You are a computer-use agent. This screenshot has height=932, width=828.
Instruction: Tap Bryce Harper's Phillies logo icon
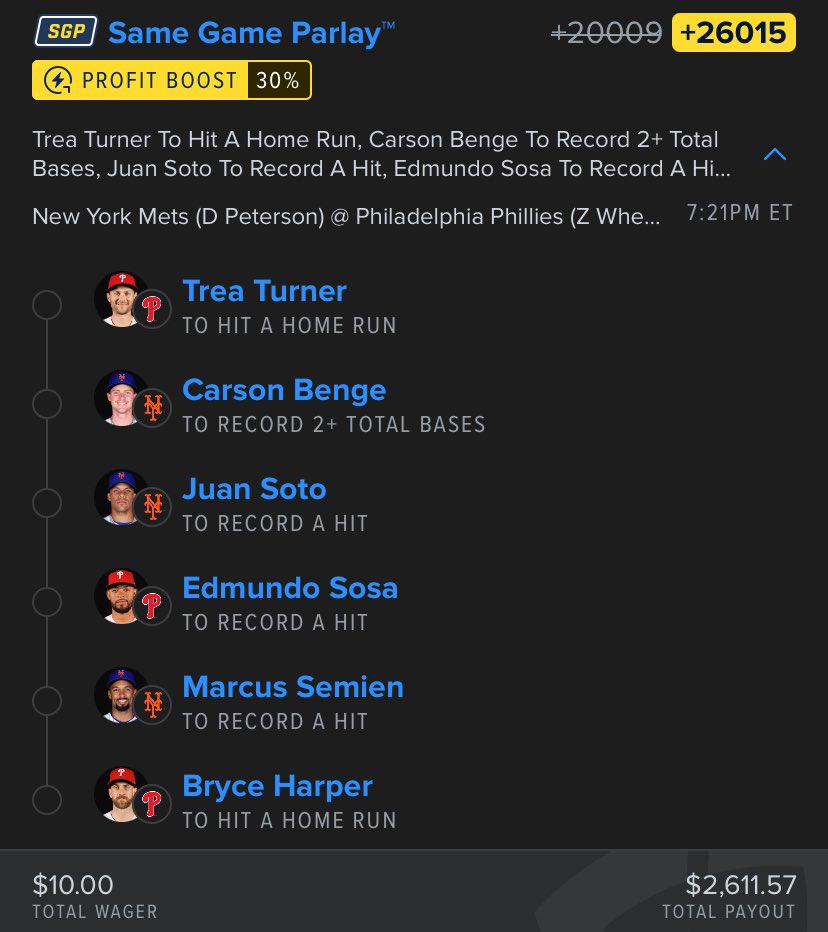[x=152, y=804]
